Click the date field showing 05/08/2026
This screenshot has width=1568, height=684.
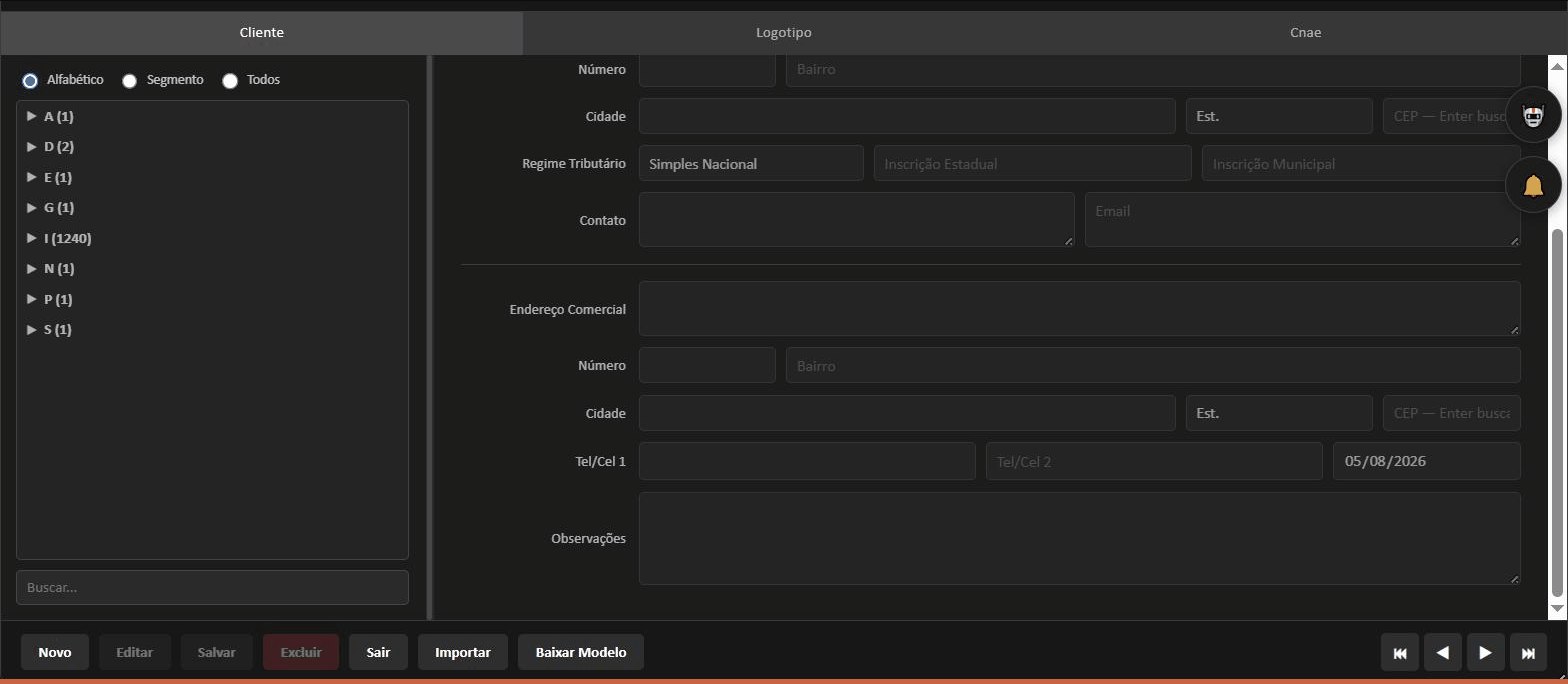1427,461
